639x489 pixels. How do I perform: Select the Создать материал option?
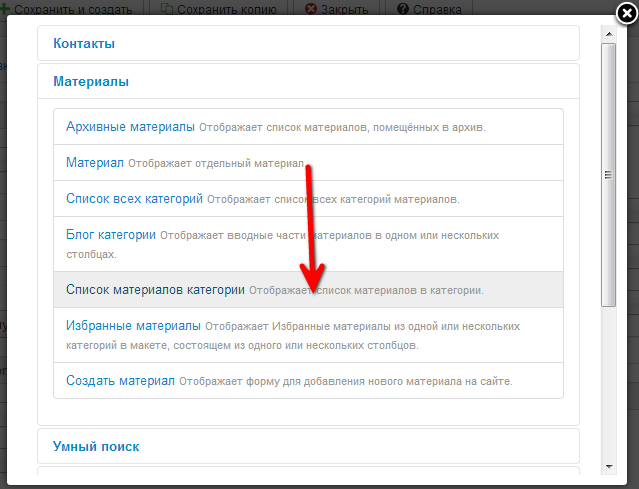(x=120, y=381)
